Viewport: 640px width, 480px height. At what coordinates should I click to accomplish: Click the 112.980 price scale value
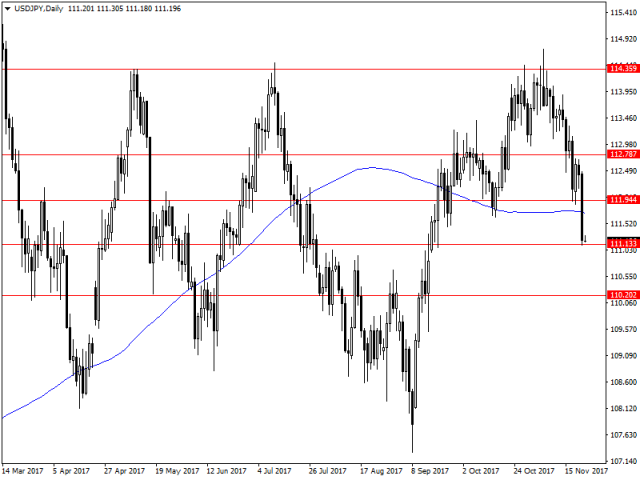pos(623,144)
